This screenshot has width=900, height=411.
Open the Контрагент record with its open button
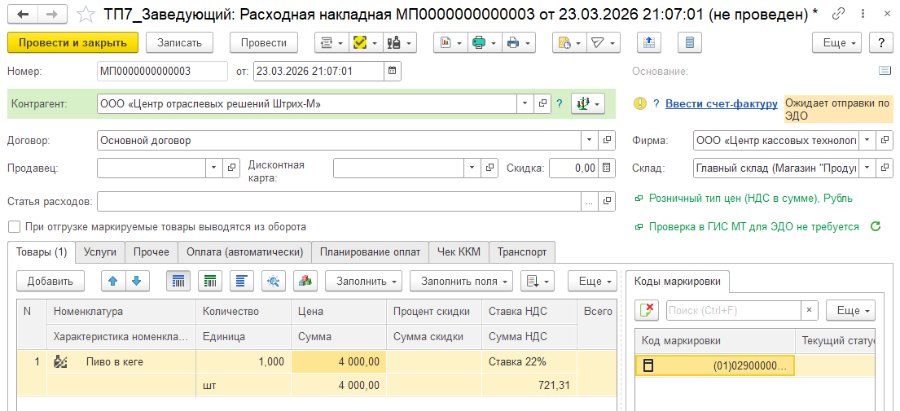[x=542, y=104]
